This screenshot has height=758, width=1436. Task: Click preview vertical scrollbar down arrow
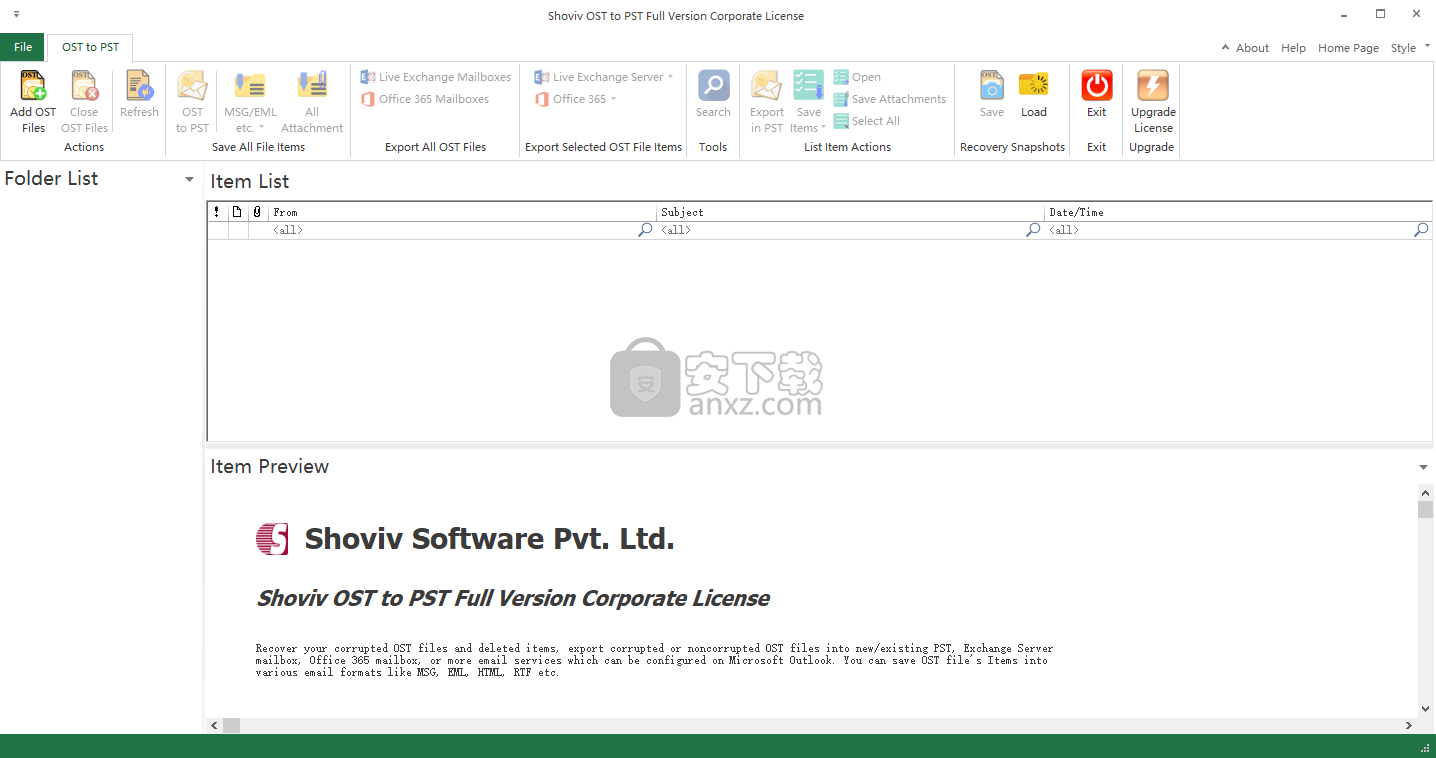tap(1425, 709)
